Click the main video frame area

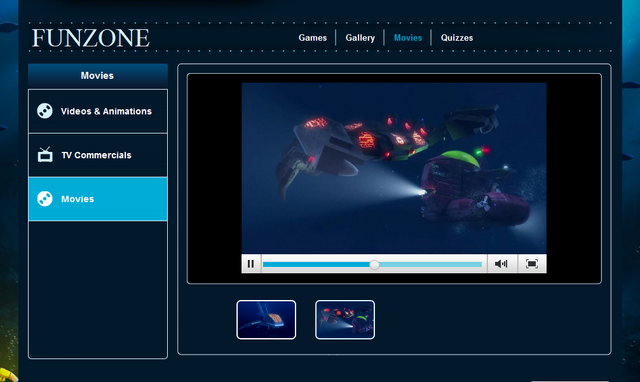coord(394,168)
